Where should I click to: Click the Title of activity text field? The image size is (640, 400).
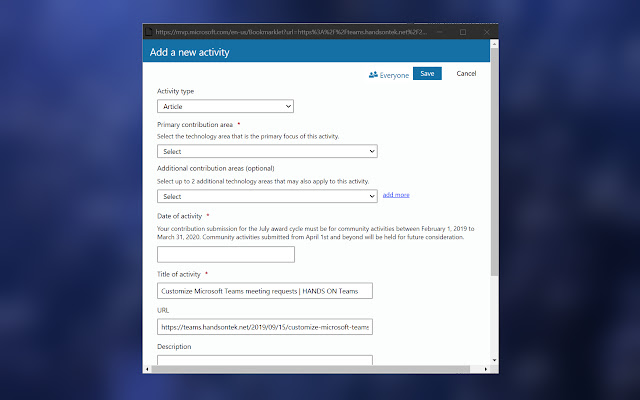coord(265,291)
